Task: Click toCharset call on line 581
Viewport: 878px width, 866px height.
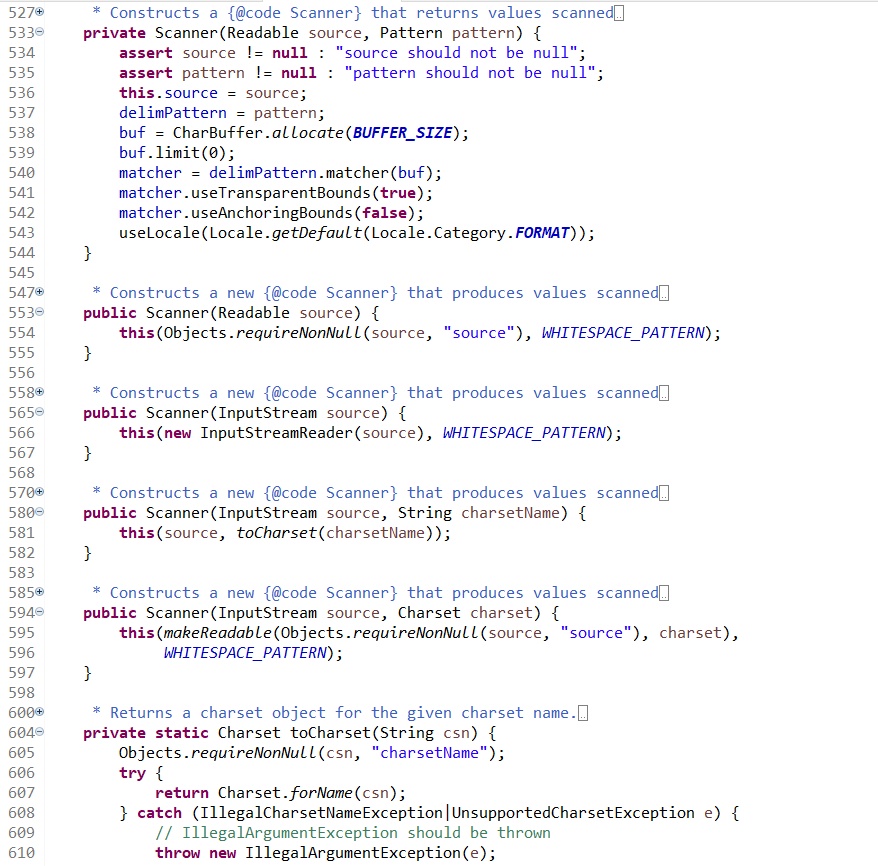Action: coord(276,533)
